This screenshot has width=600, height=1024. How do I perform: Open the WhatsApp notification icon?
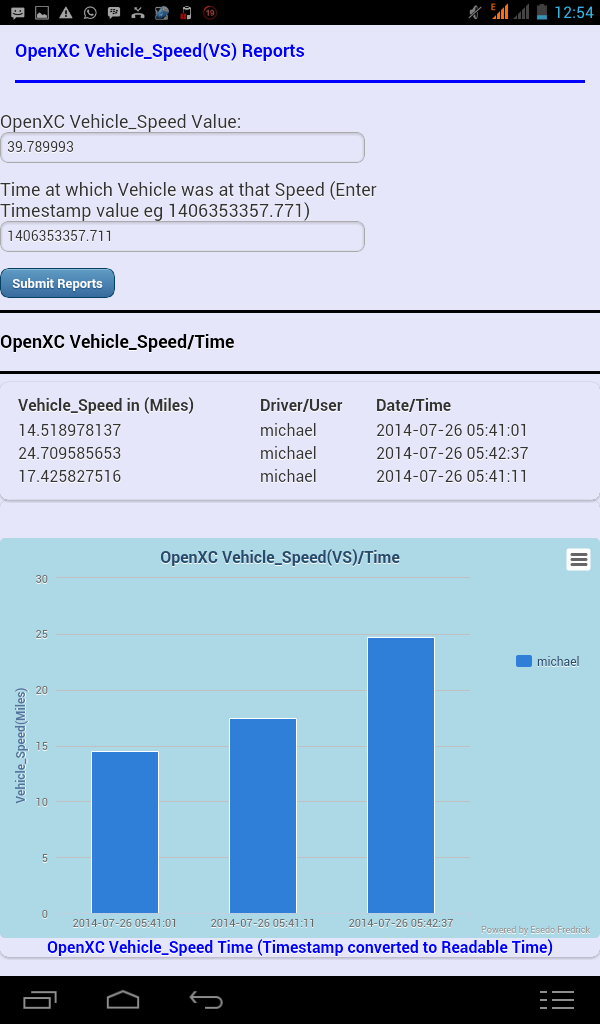click(89, 12)
